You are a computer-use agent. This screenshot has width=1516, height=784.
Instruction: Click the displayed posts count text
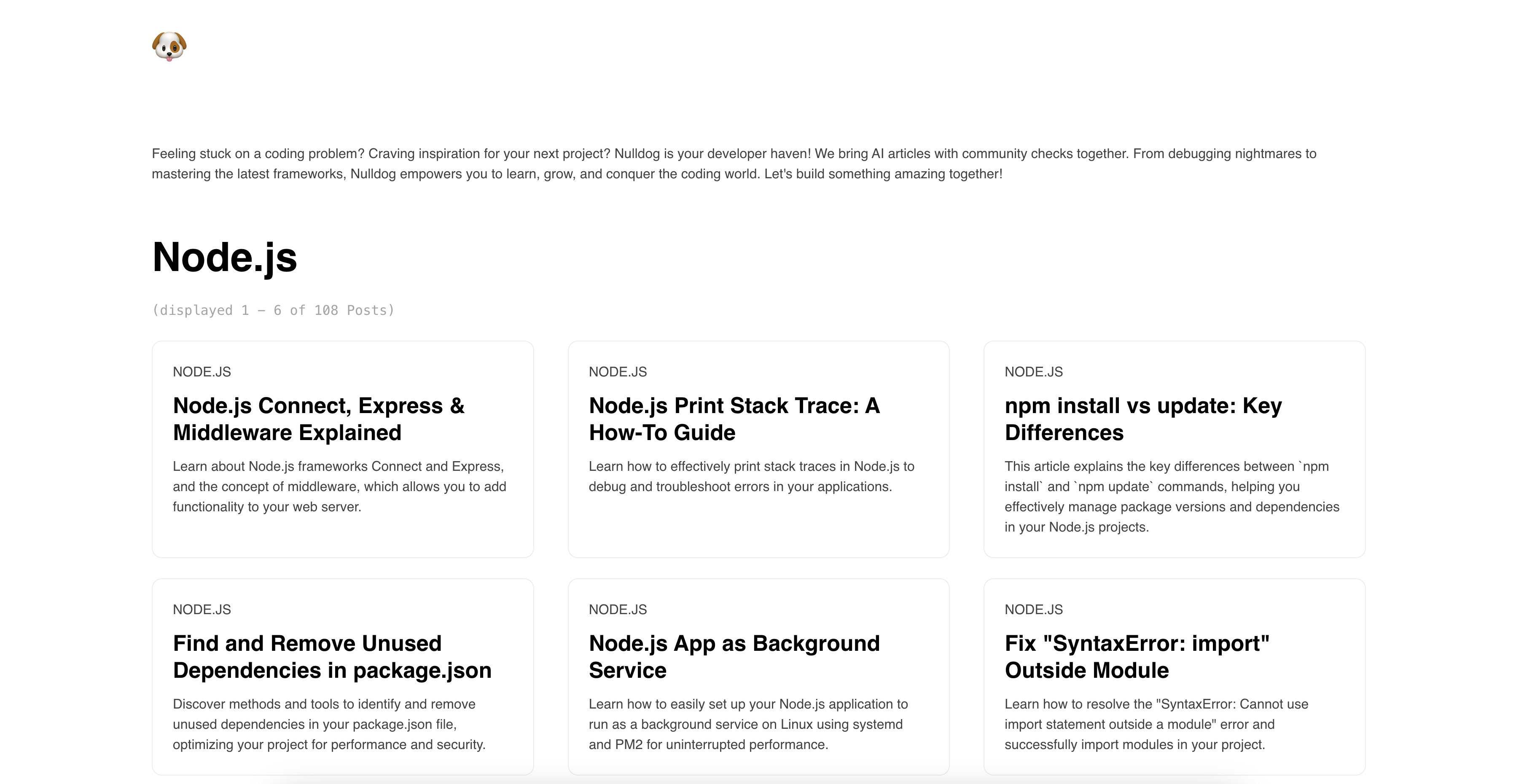coord(274,310)
